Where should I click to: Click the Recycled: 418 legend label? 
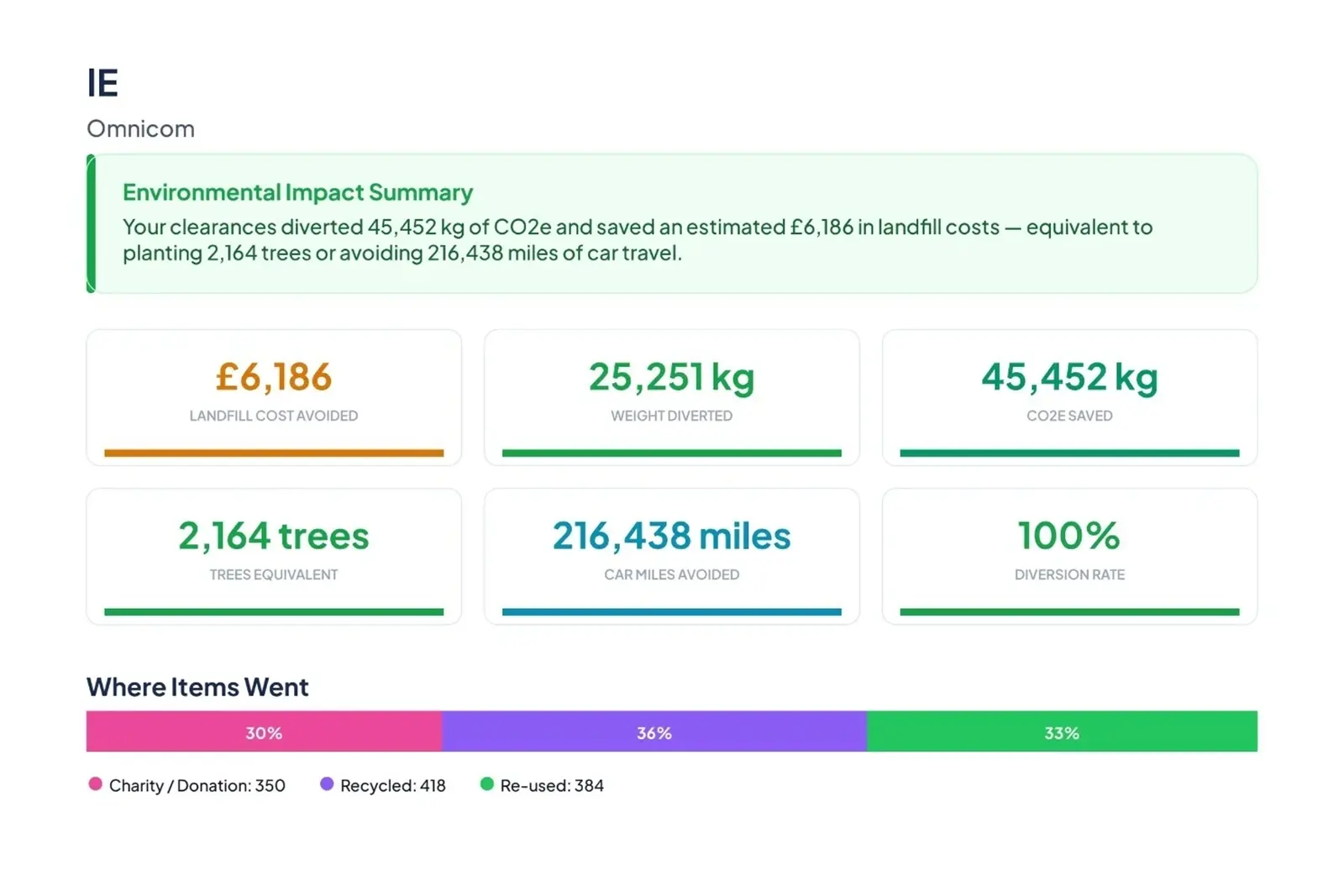(393, 785)
